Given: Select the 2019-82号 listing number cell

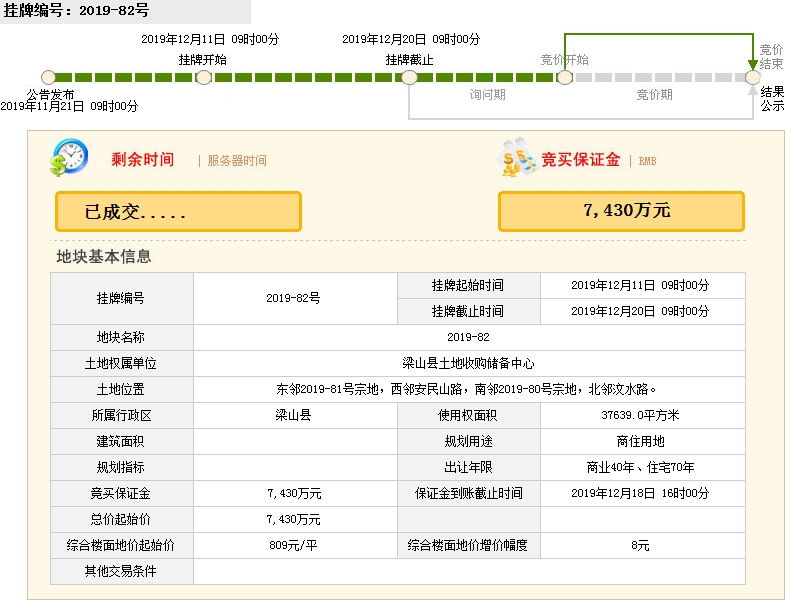Looking at the screenshot, I should pyautogui.click(x=295, y=298).
